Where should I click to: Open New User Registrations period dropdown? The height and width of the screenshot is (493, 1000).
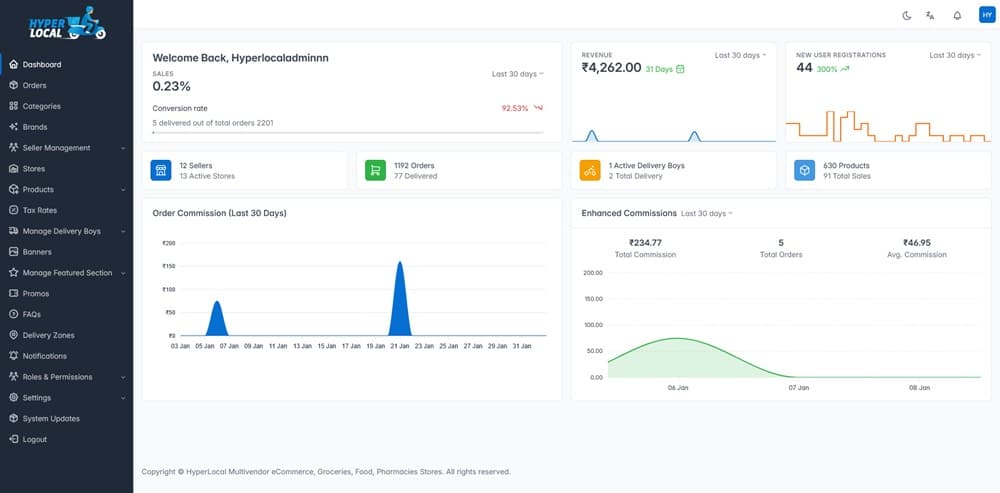click(954, 55)
